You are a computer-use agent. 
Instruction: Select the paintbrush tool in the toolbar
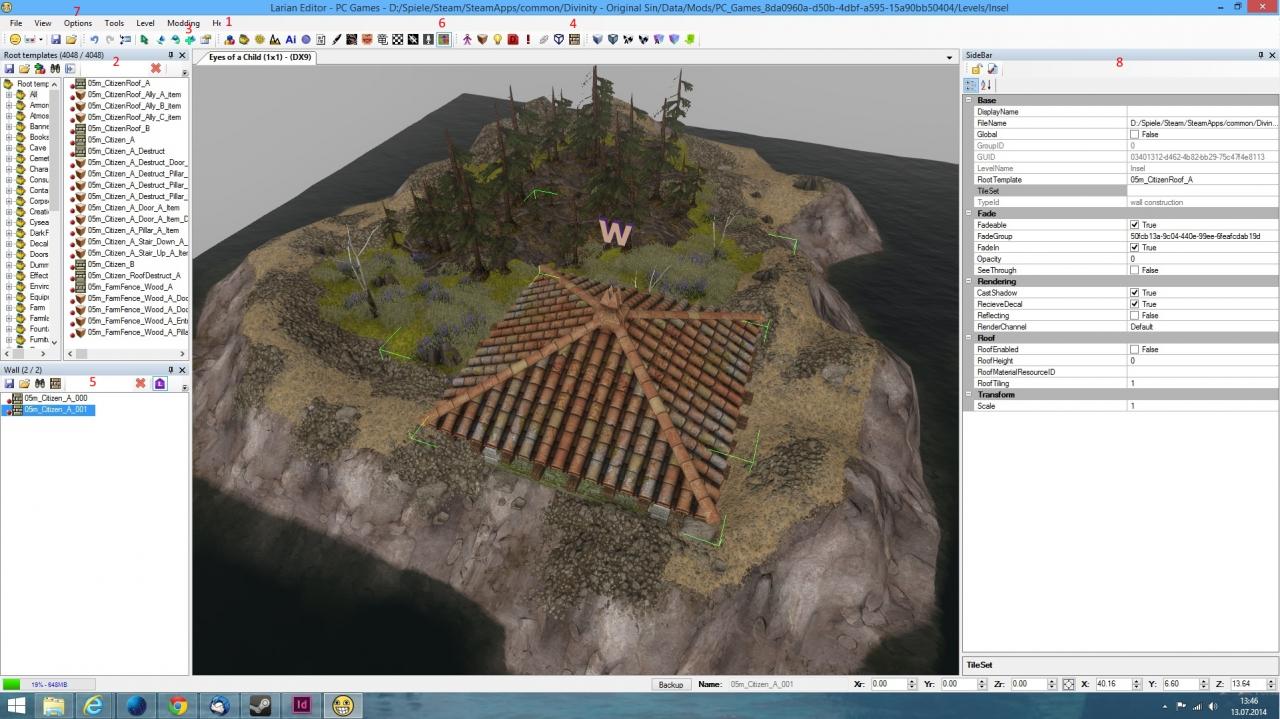(337, 39)
